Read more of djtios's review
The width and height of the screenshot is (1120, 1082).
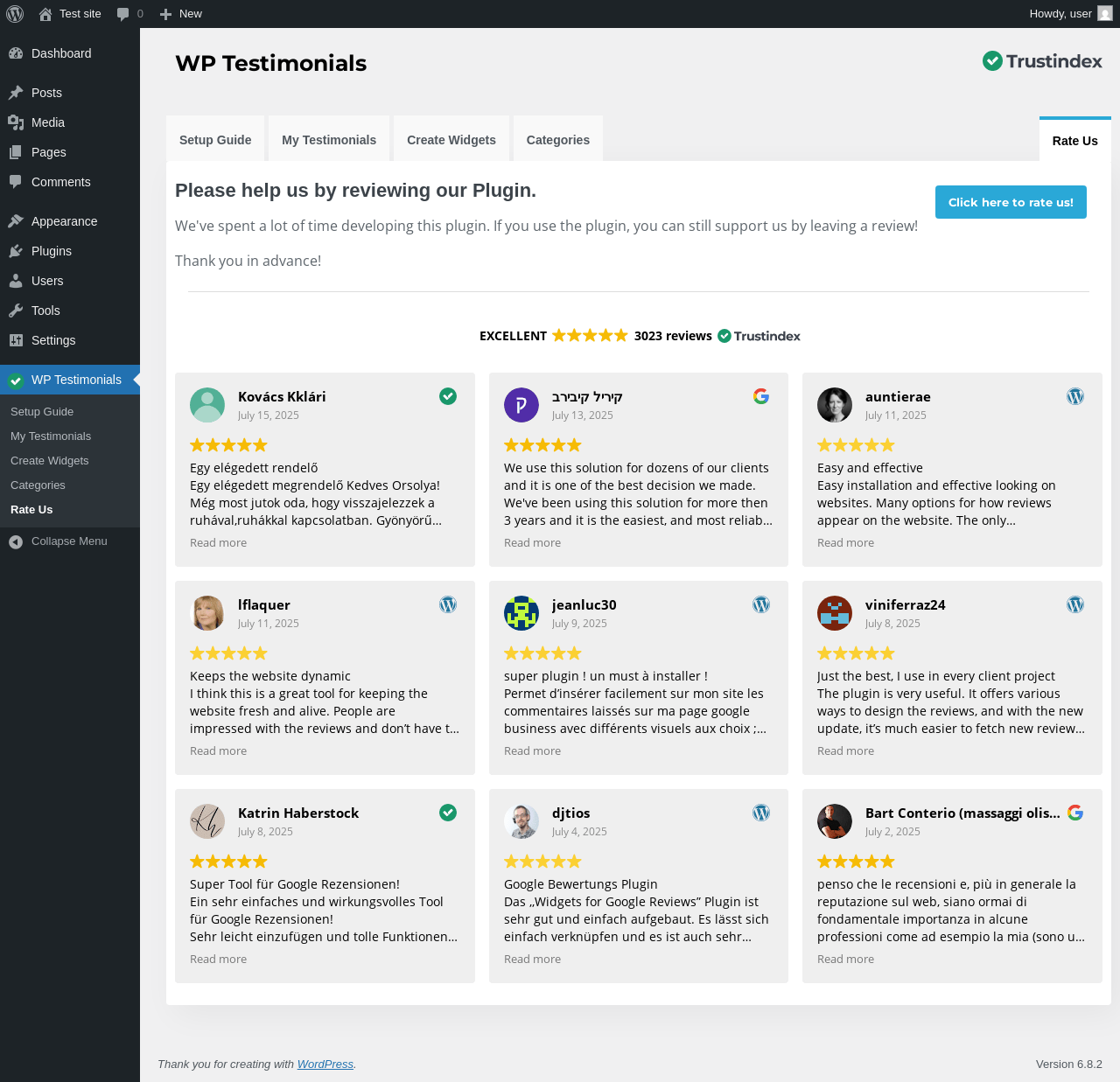point(533,960)
